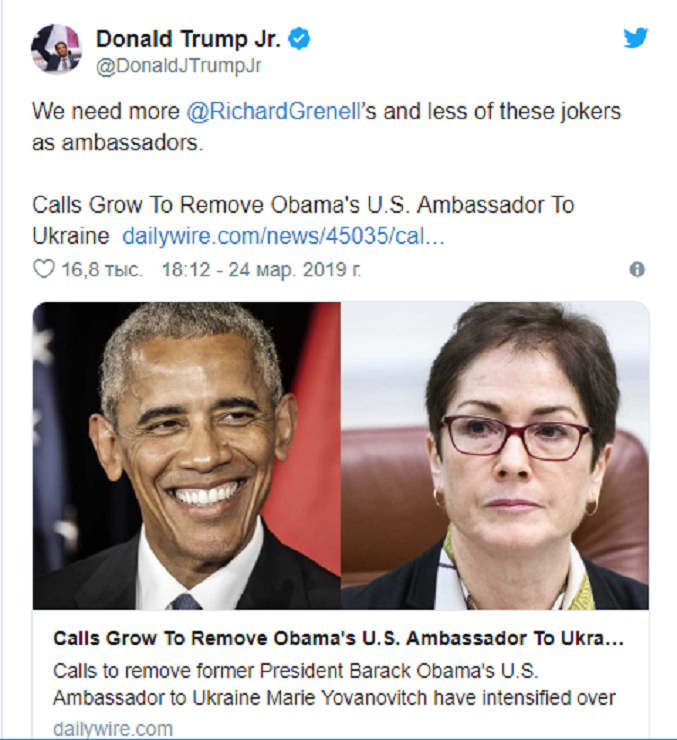677x740 pixels.
Task: Like the tweet with heart icon
Action: (x=43, y=269)
